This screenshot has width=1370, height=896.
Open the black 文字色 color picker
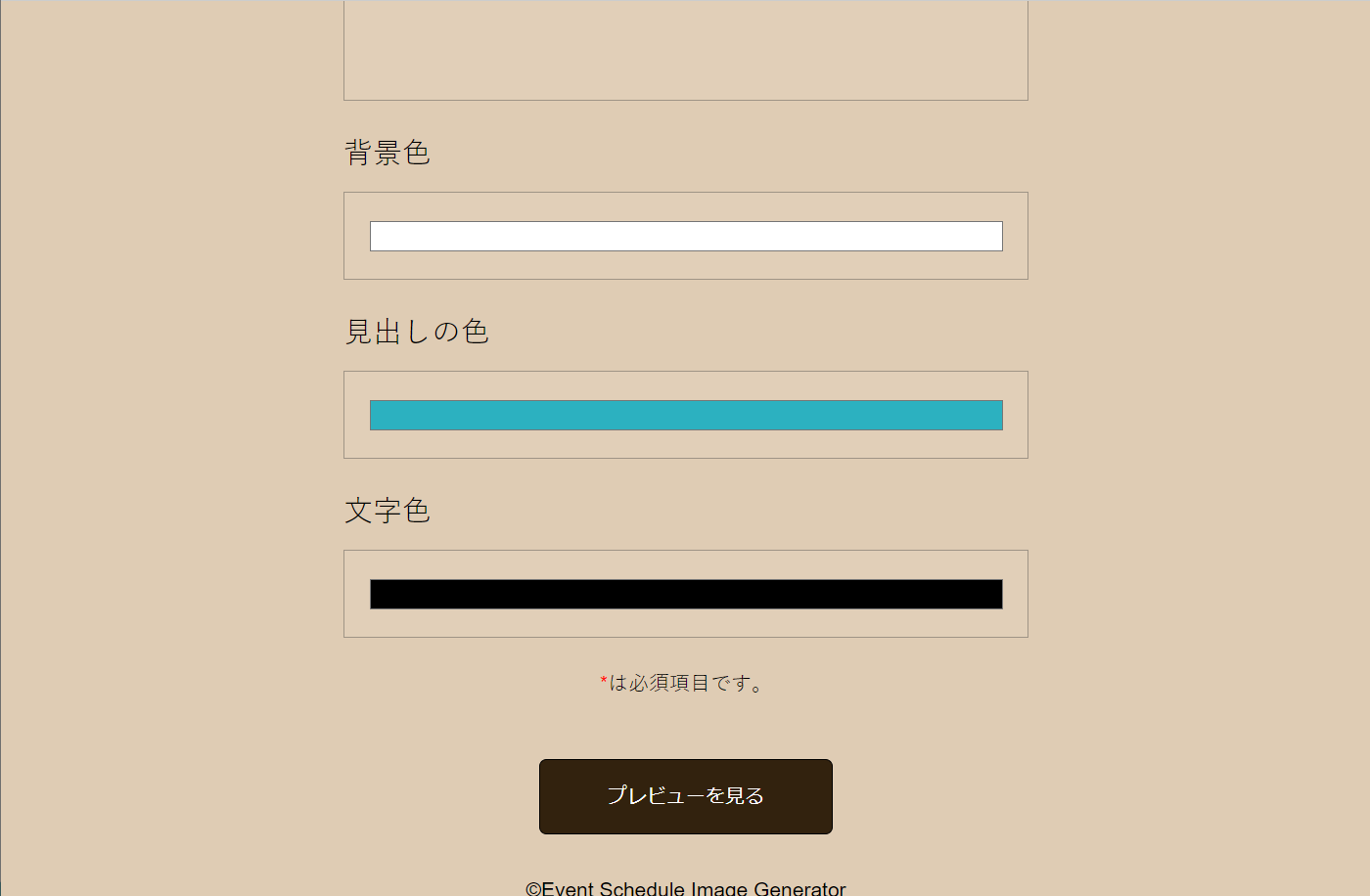tap(685, 594)
